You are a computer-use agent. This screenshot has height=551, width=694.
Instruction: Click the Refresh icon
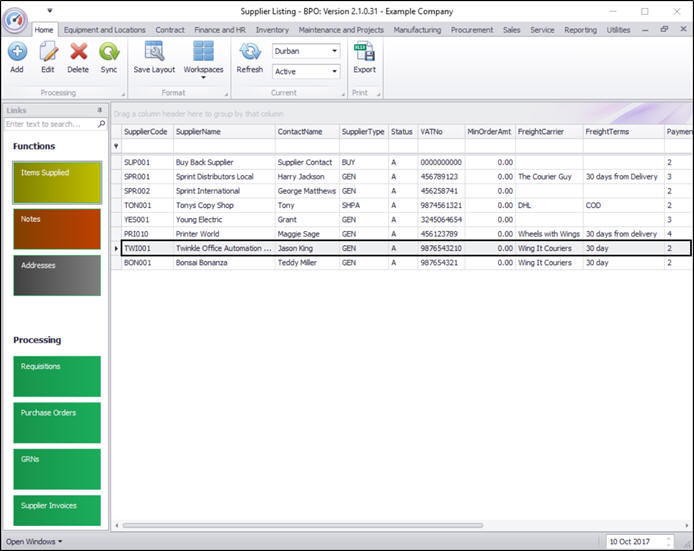pos(249,52)
